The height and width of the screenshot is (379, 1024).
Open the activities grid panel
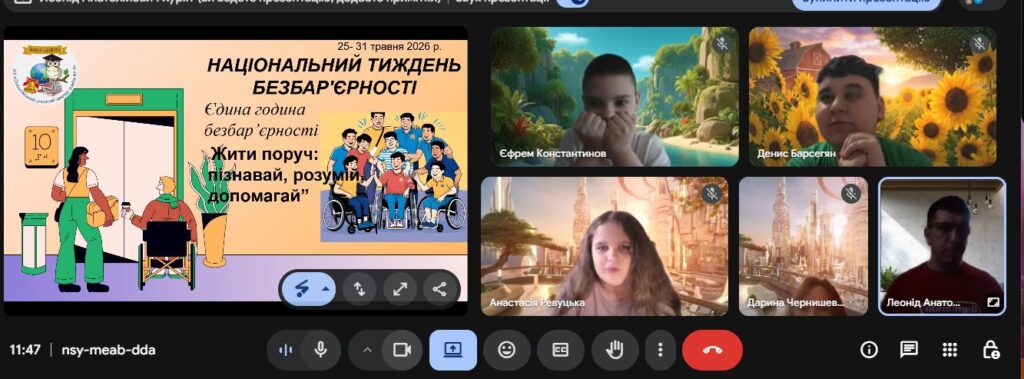point(950,350)
